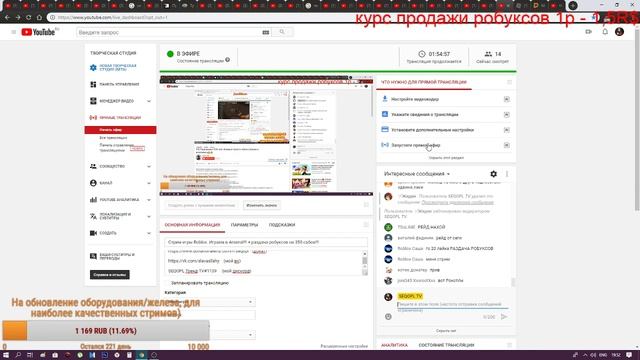Open the Stream status tab at bottom
Screen dimensions: 640x360
coord(446,345)
